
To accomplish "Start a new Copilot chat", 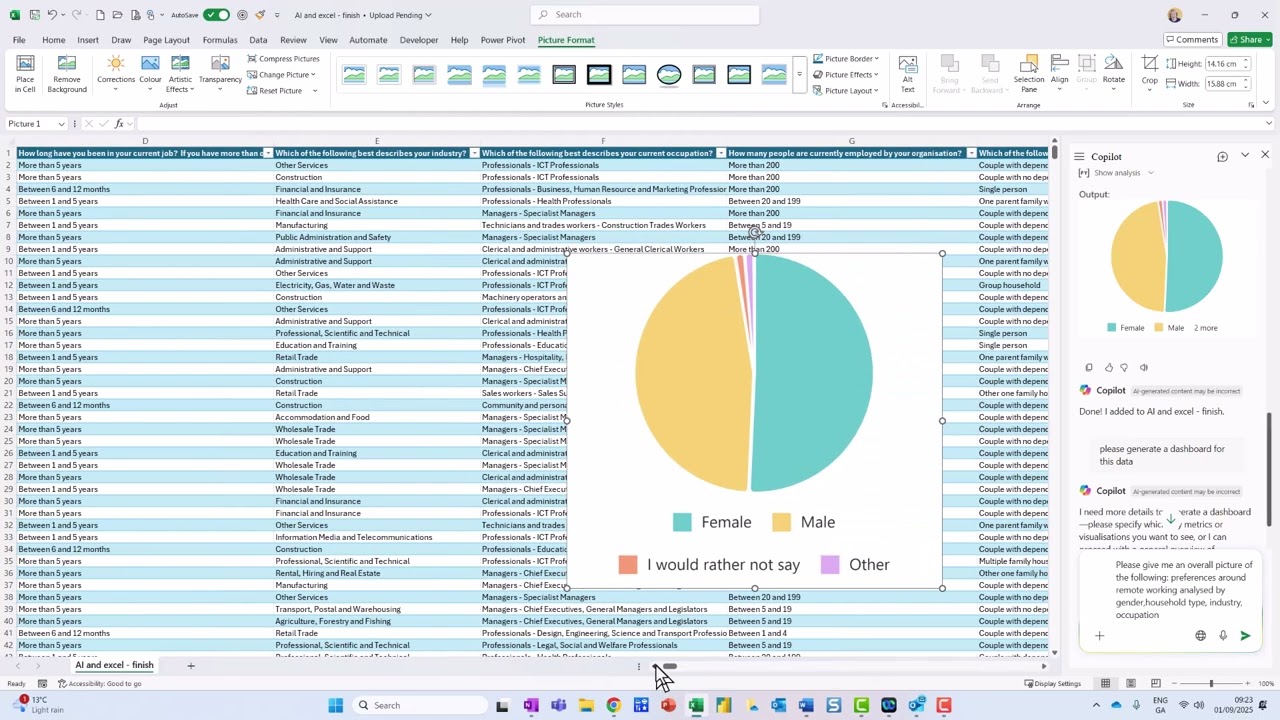I will tap(1222, 156).
